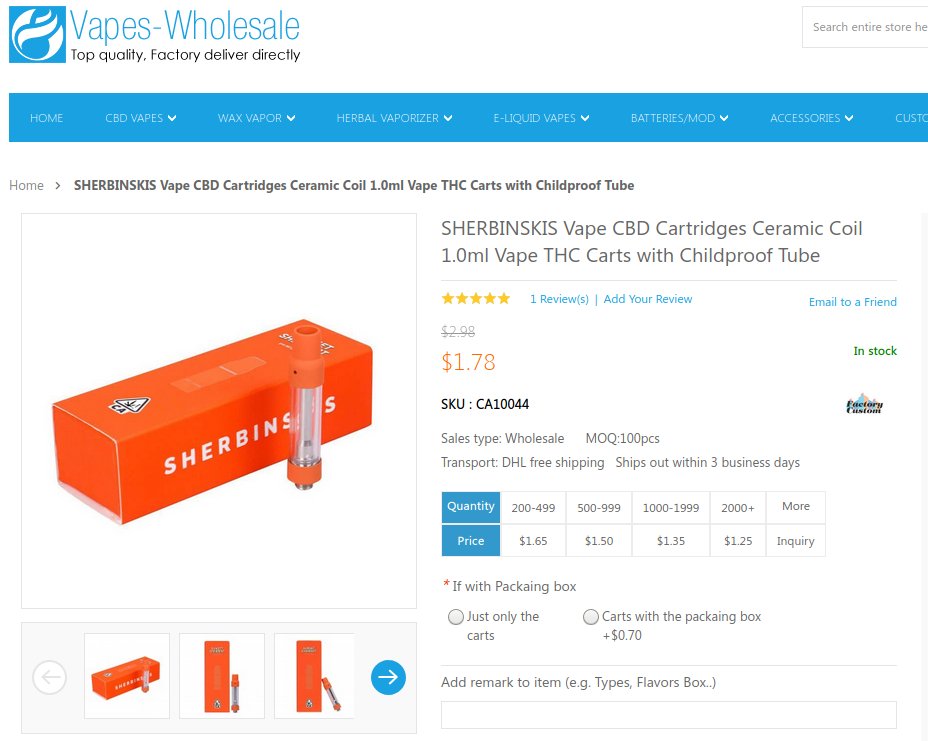Open the ACCESSORIES menu

coord(811,118)
